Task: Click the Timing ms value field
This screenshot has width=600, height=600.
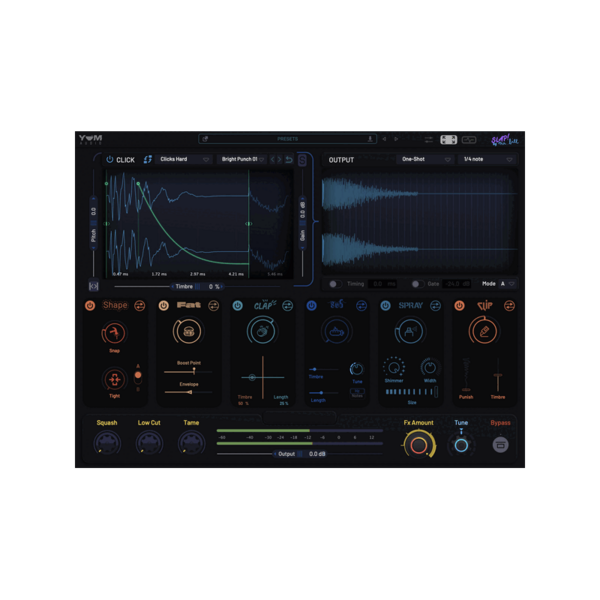Action: [x=382, y=284]
